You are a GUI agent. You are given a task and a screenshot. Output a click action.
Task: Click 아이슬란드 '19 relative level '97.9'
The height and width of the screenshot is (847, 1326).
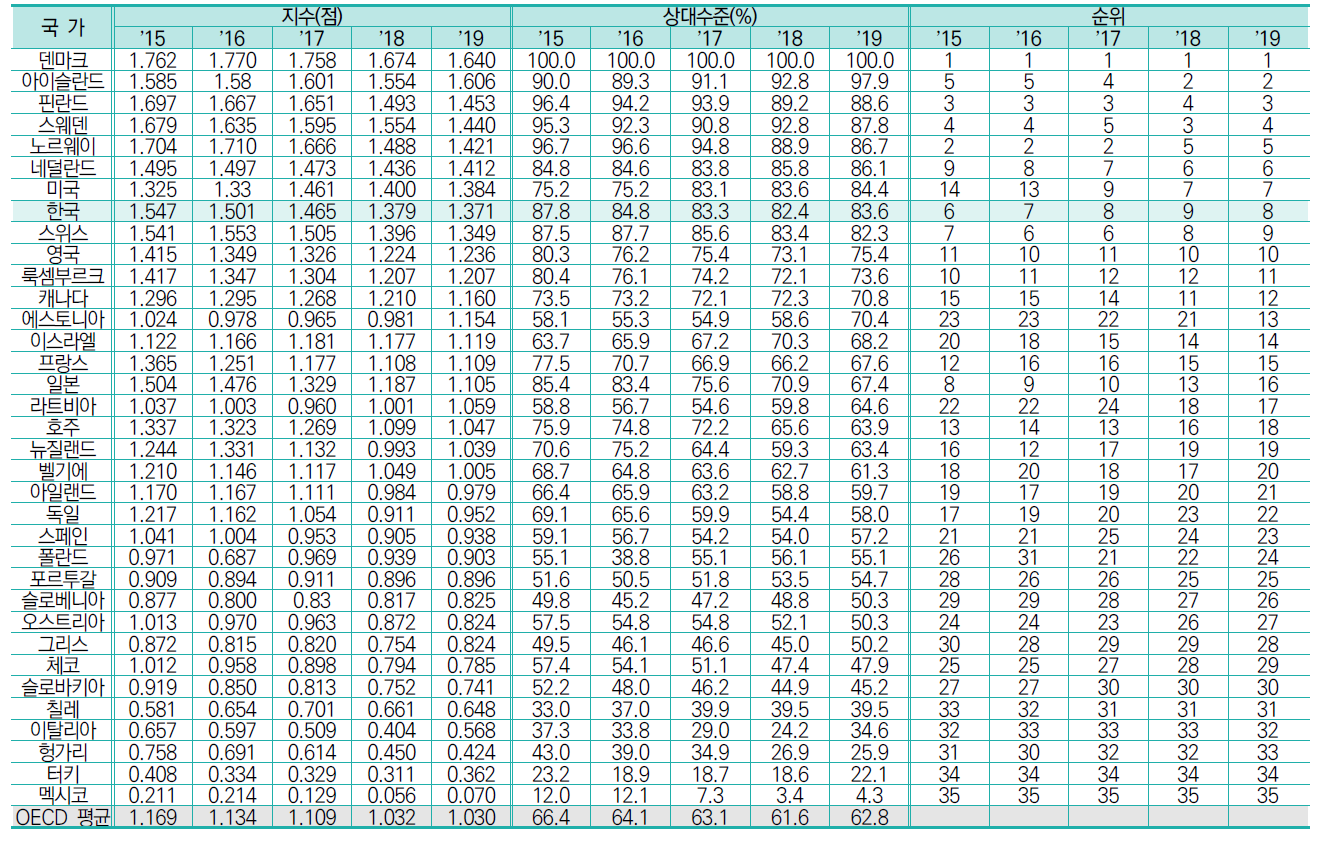pos(869,81)
